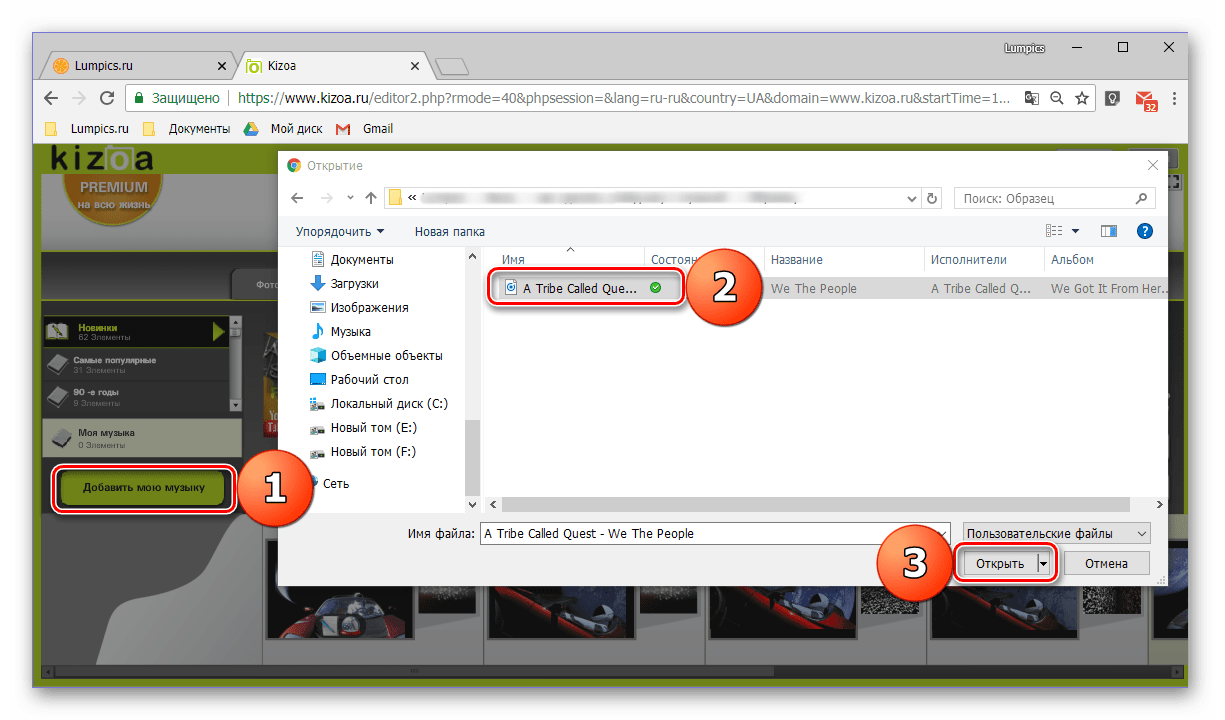The image size is (1225, 720).
Task: Click back arrow in Открытие dialog
Action: pos(297,198)
